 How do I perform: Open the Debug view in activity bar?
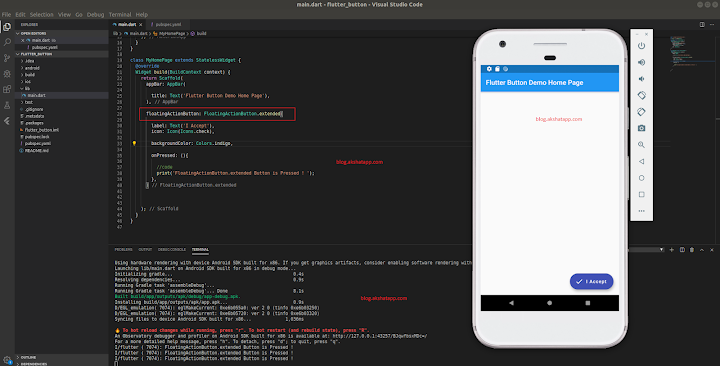(7, 73)
